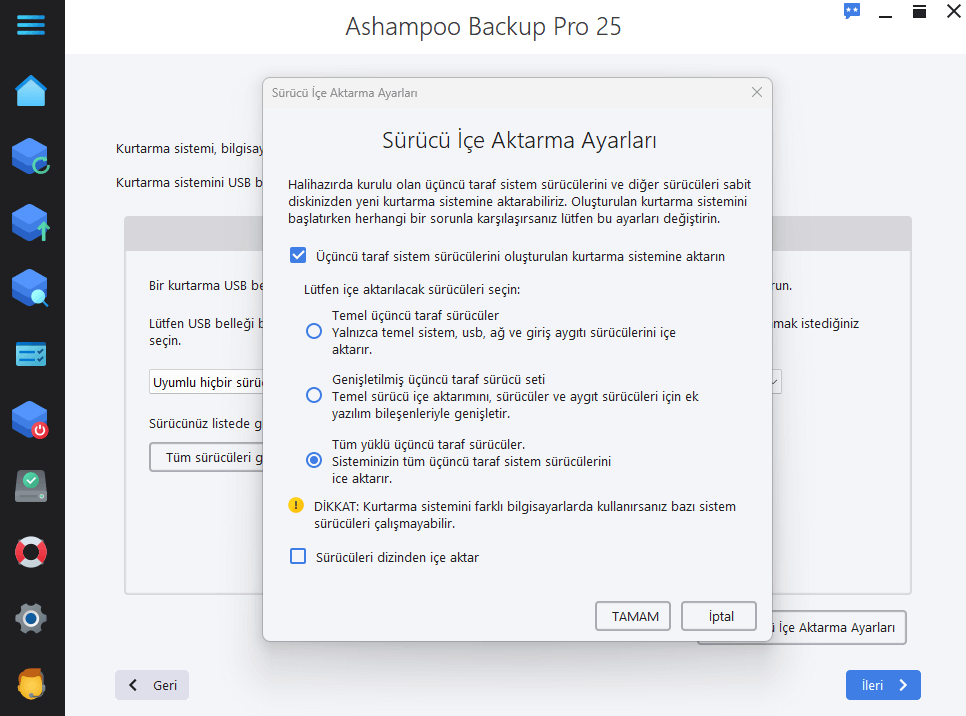
Task: Open the checklist report icon in sidebar
Action: [31, 354]
